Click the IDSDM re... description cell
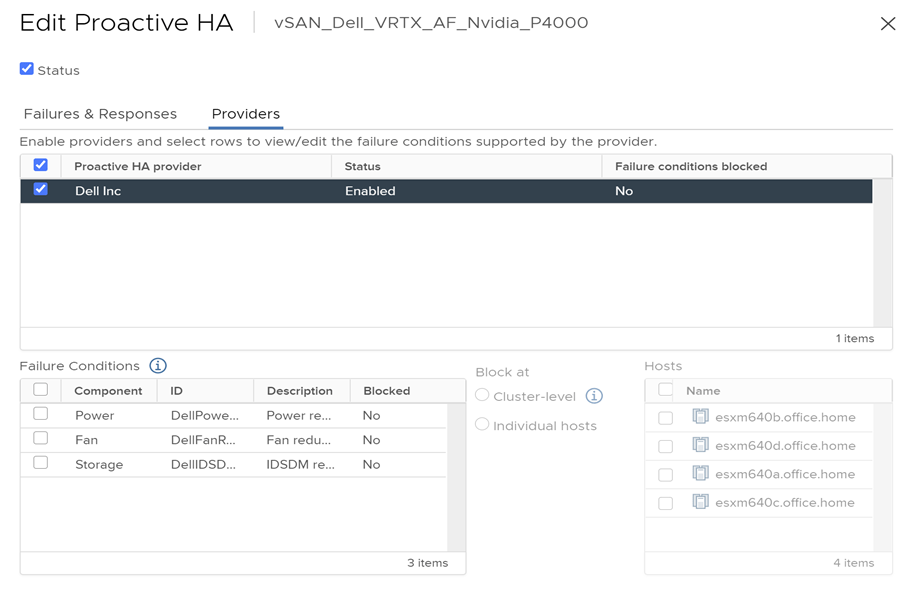The height and width of the screenshot is (589, 907). click(300, 465)
